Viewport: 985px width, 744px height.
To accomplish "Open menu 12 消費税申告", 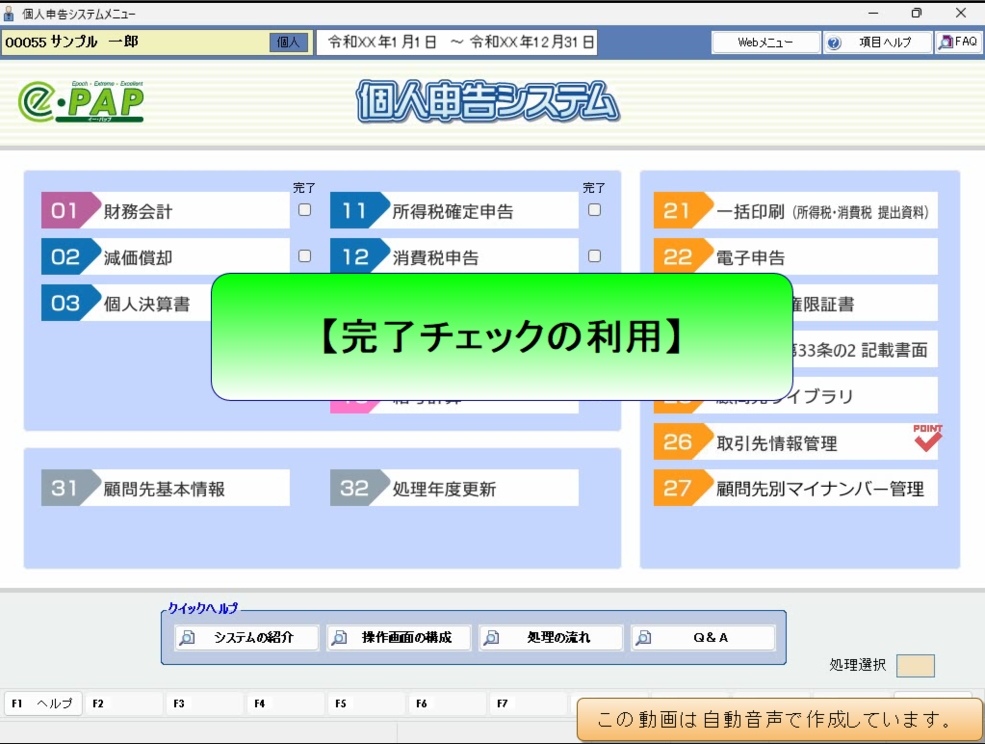I will (x=454, y=256).
